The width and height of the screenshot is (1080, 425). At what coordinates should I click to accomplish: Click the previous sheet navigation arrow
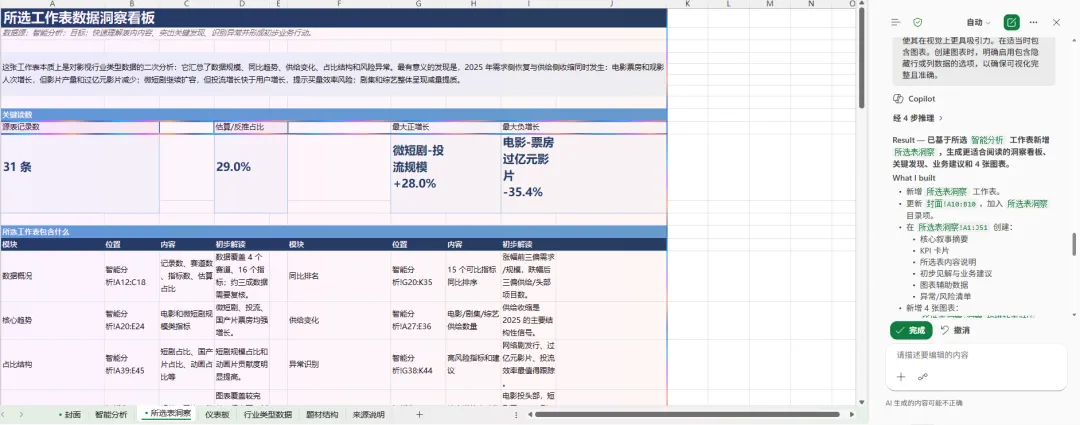pyautogui.click(x=3, y=415)
